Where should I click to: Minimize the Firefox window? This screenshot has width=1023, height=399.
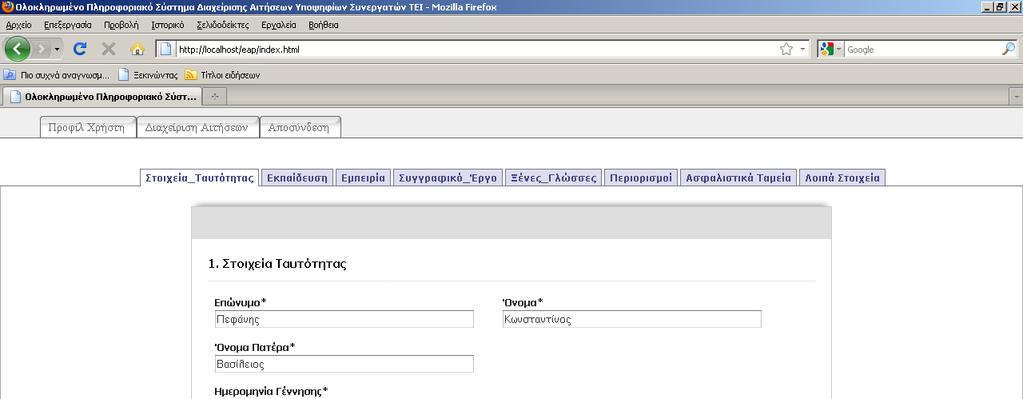point(986,7)
